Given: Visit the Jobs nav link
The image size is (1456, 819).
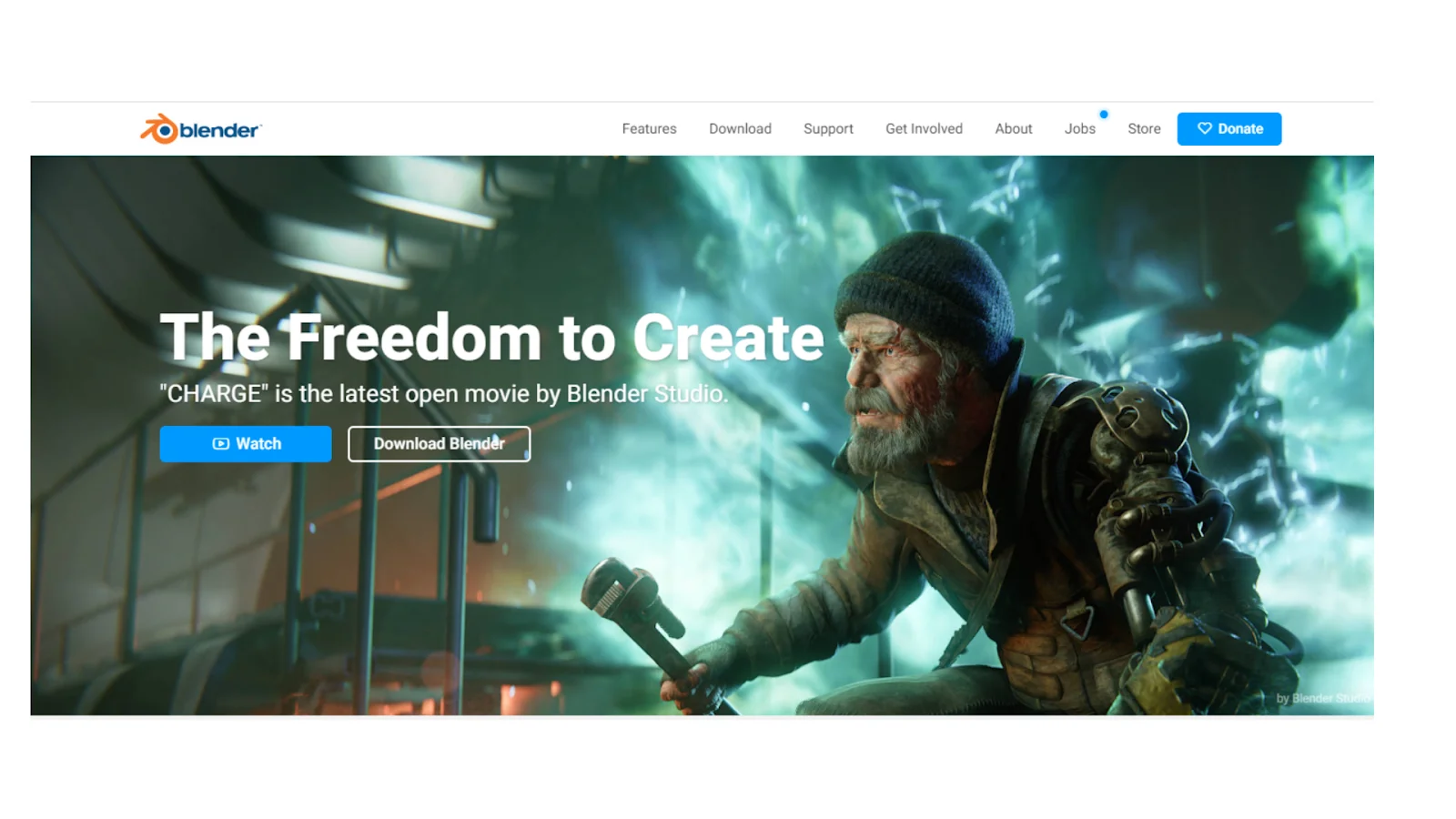Looking at the screenshot, I should (1079, 129).
